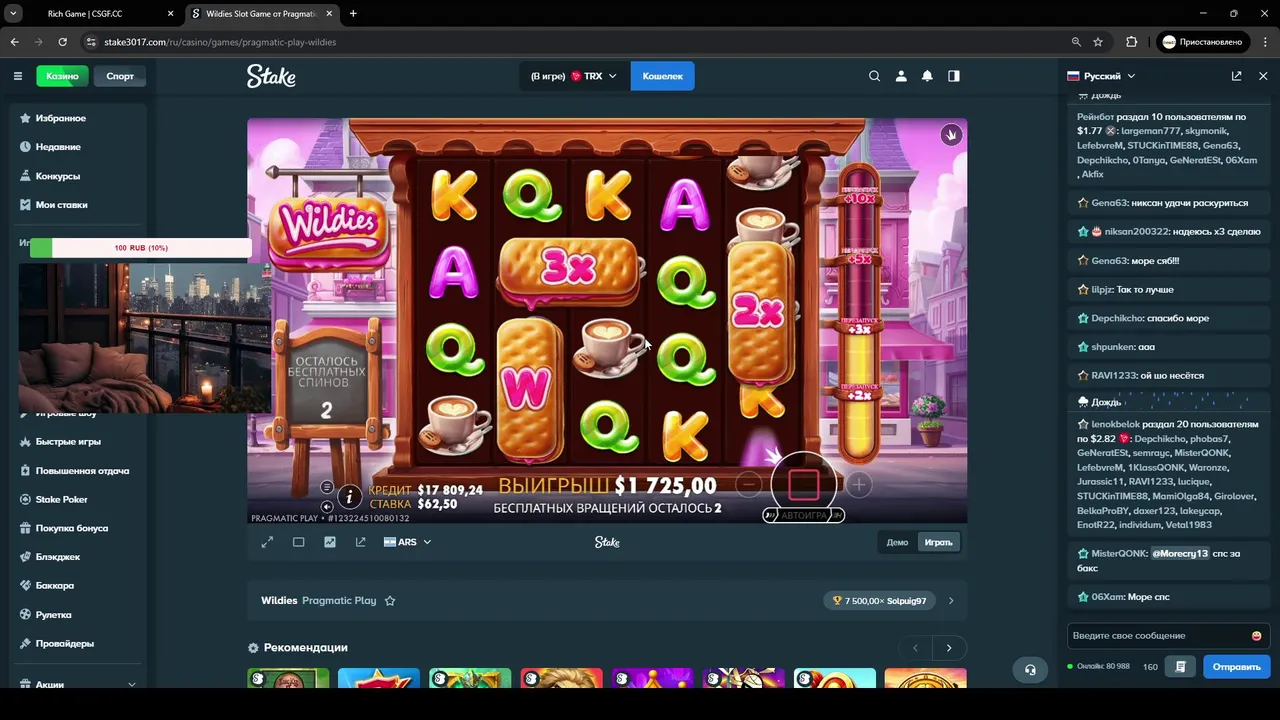The height and width of the screenshot is (720, 1280).
Task: Open notifications bell icon
Action: [x=927, y=76]
